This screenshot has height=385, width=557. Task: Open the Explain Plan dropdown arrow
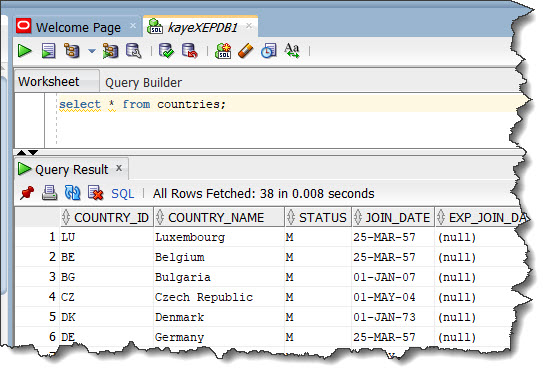tap(92, 51)
